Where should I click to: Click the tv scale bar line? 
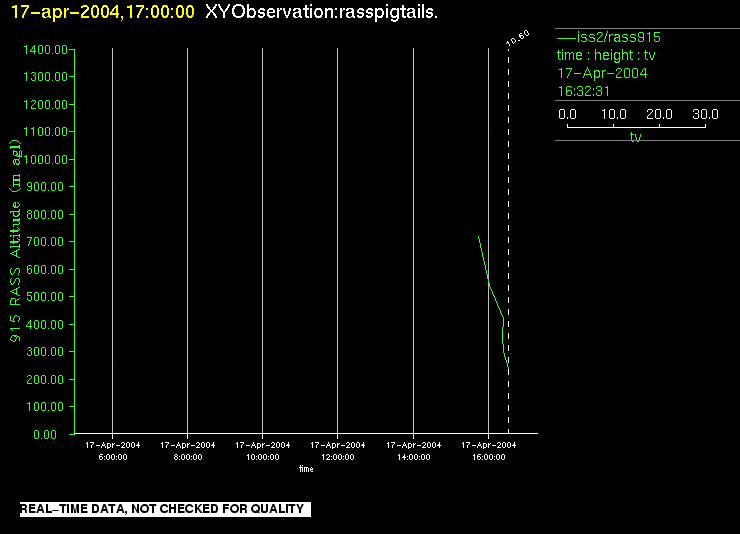[636, 127]
